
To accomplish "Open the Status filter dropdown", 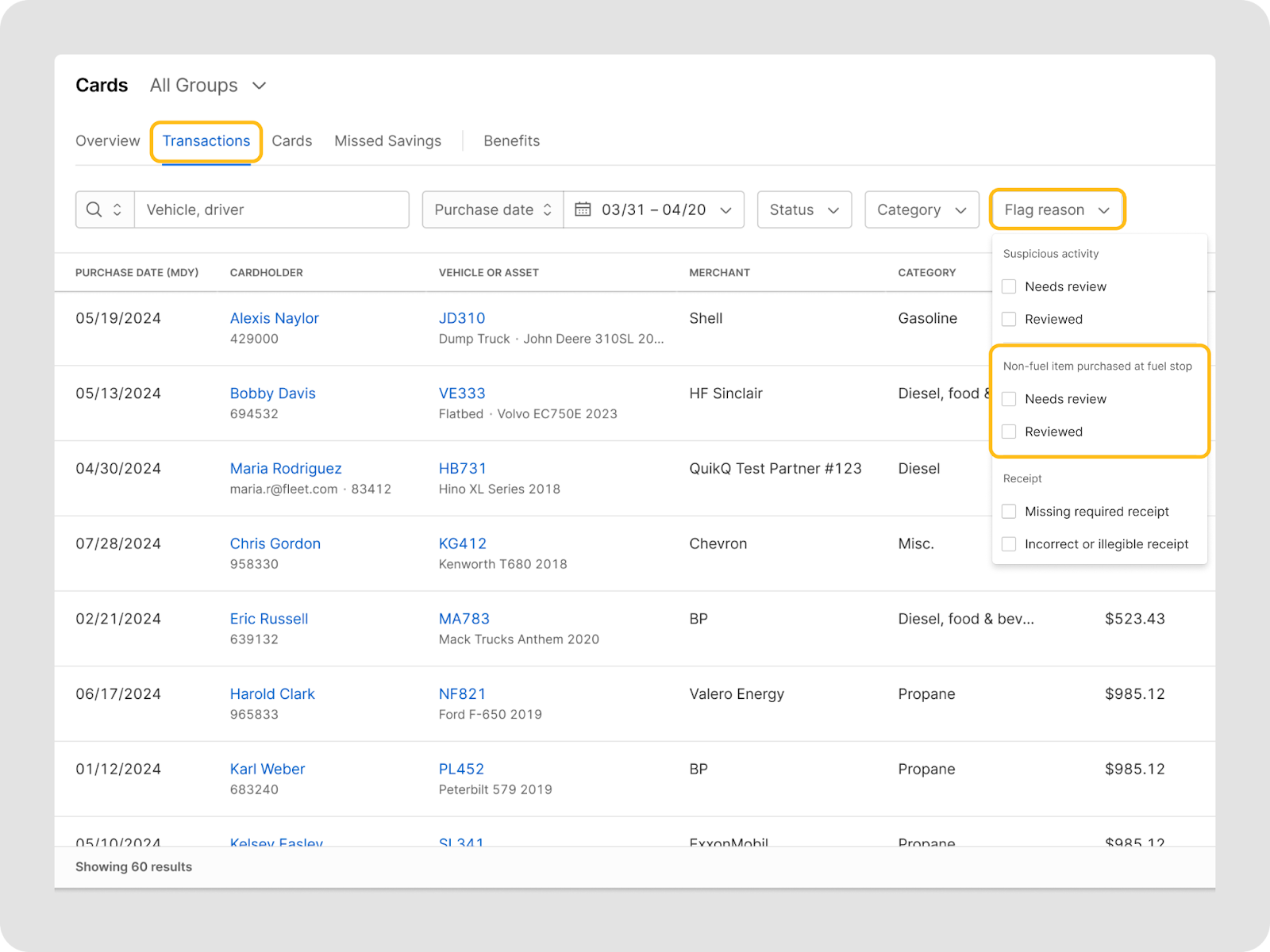I will click(x=804, y=209).
